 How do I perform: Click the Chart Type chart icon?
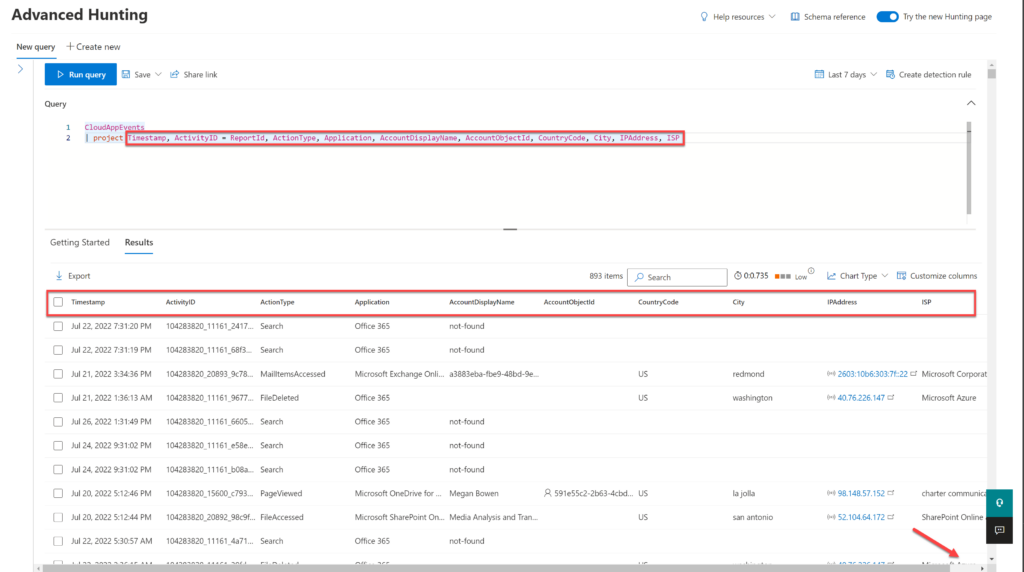coord(831,276)
